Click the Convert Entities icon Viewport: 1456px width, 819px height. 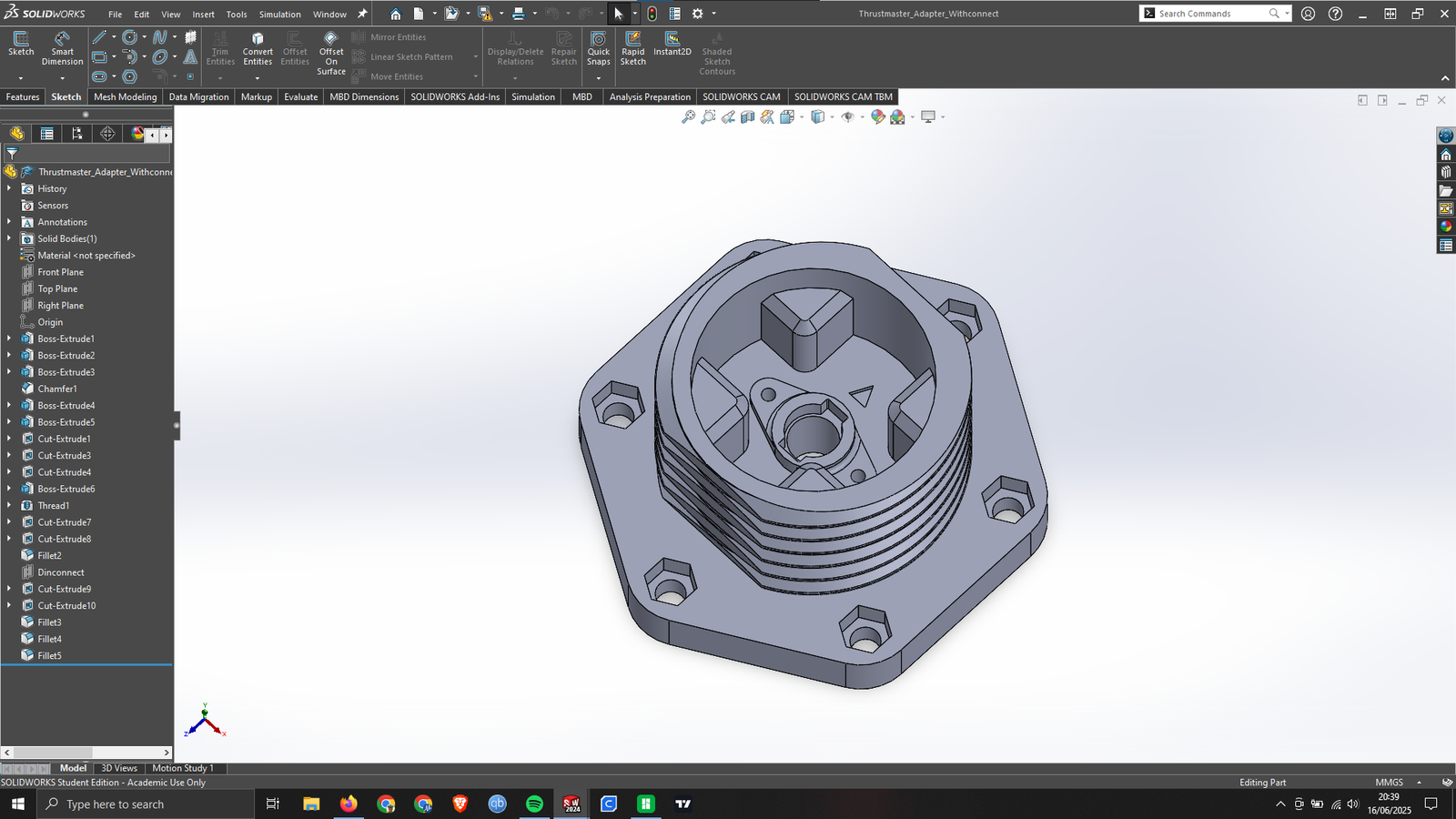258,47
